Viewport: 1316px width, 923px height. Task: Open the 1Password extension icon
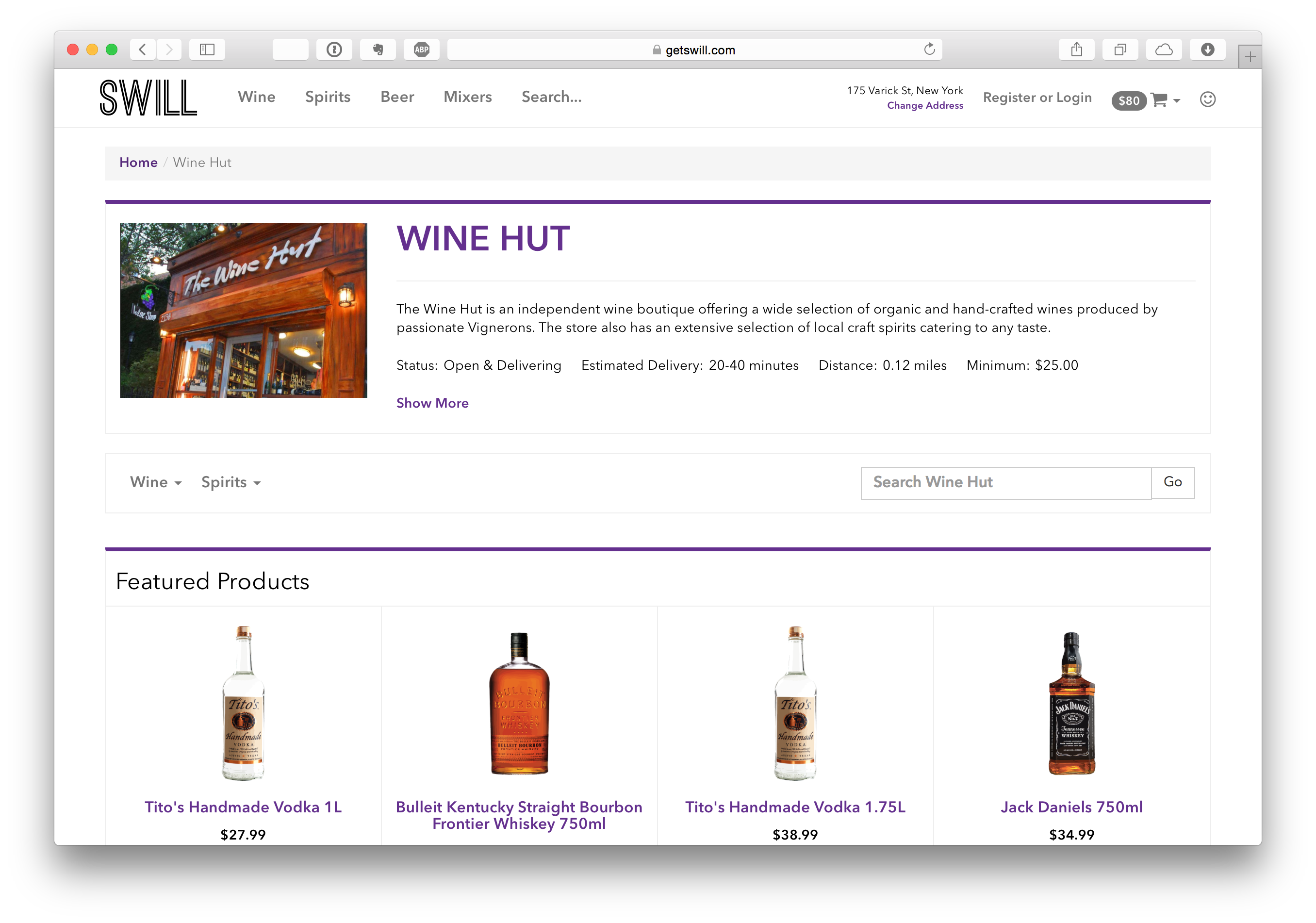click(x=334, y=50)
